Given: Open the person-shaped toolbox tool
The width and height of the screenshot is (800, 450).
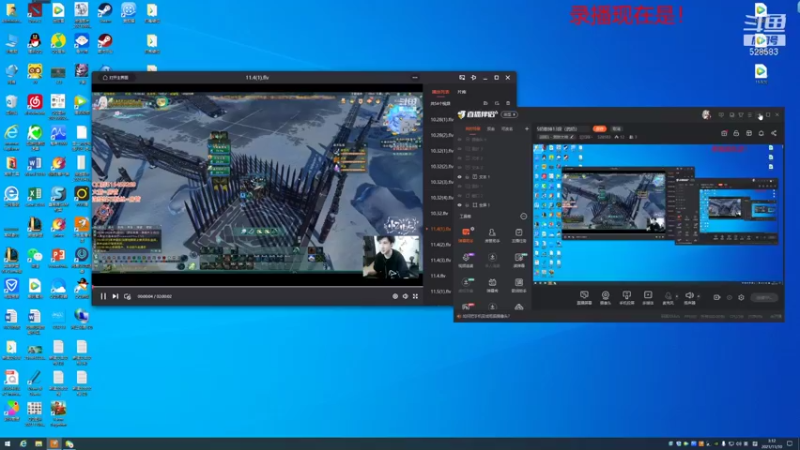Looking at the screenshot, I should click(492, 235).
